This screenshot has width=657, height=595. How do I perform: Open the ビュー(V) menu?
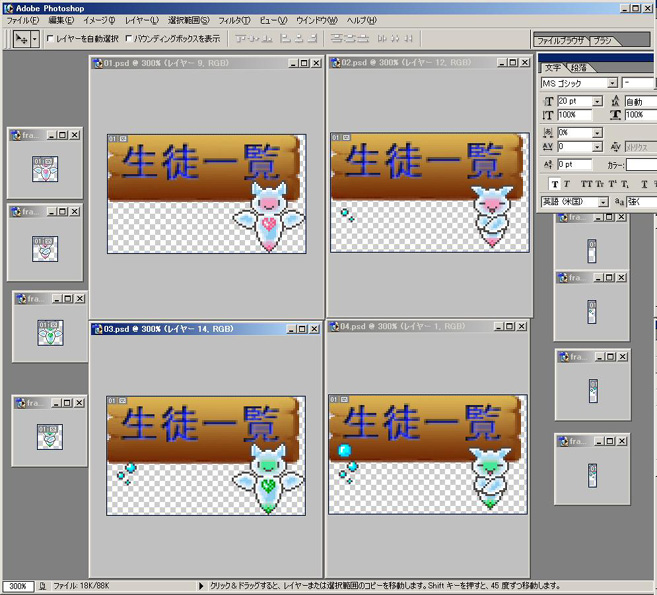point(273,20)
